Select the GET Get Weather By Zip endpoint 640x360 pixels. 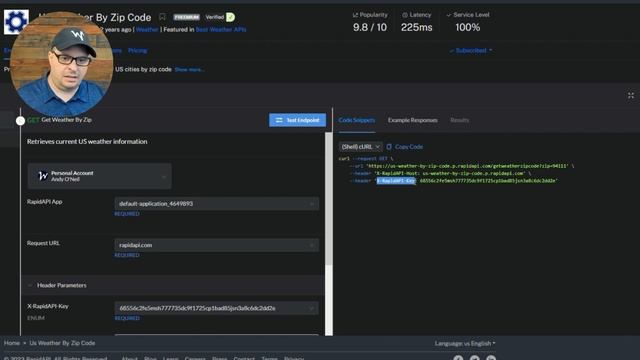(x=60, y=120)
